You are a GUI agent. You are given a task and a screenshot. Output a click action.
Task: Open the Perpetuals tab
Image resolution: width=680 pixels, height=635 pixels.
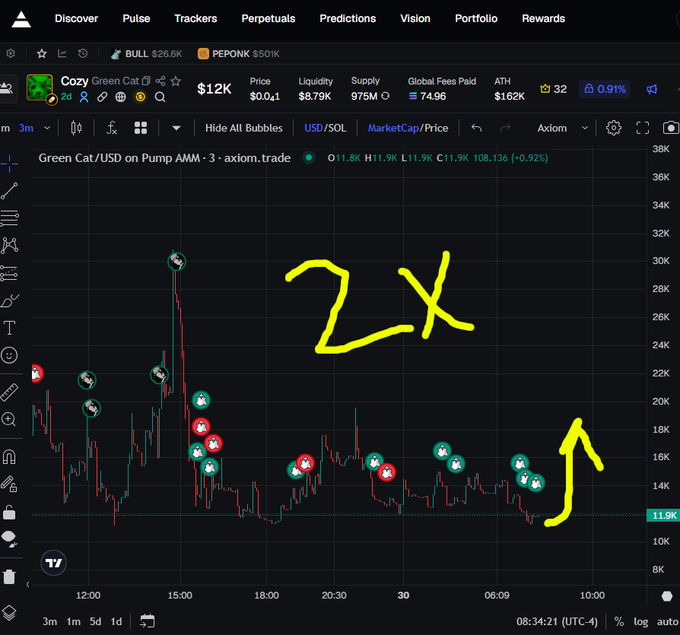268,19
